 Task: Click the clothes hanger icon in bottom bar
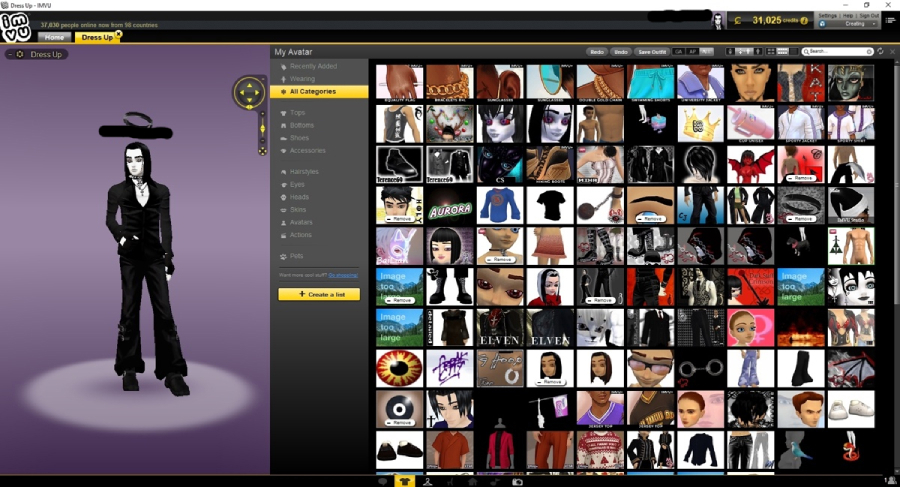(428, 482)
